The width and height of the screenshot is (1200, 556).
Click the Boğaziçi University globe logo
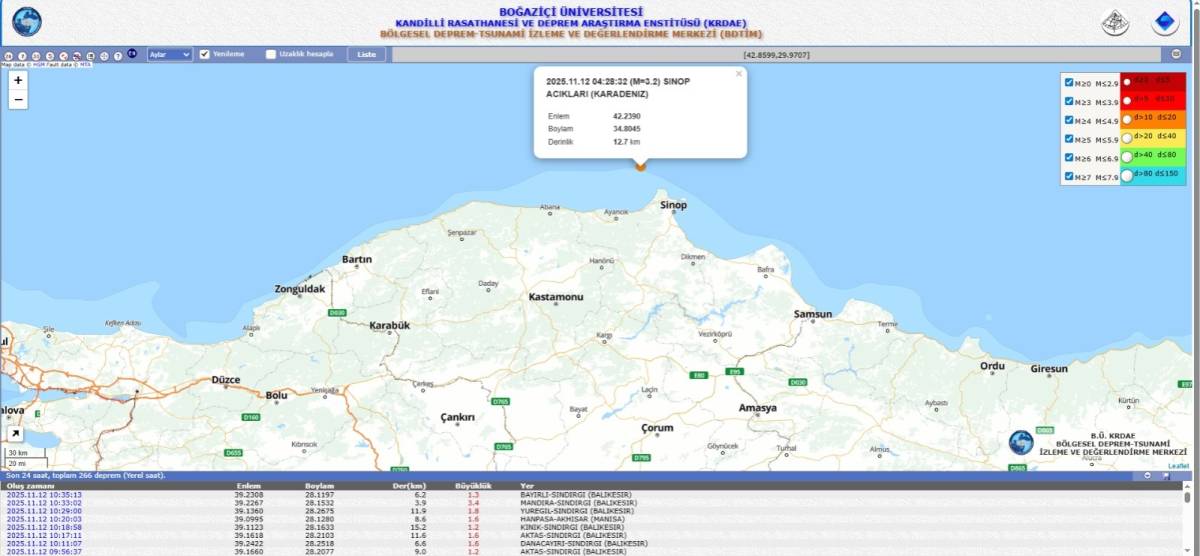coord(26,22)
